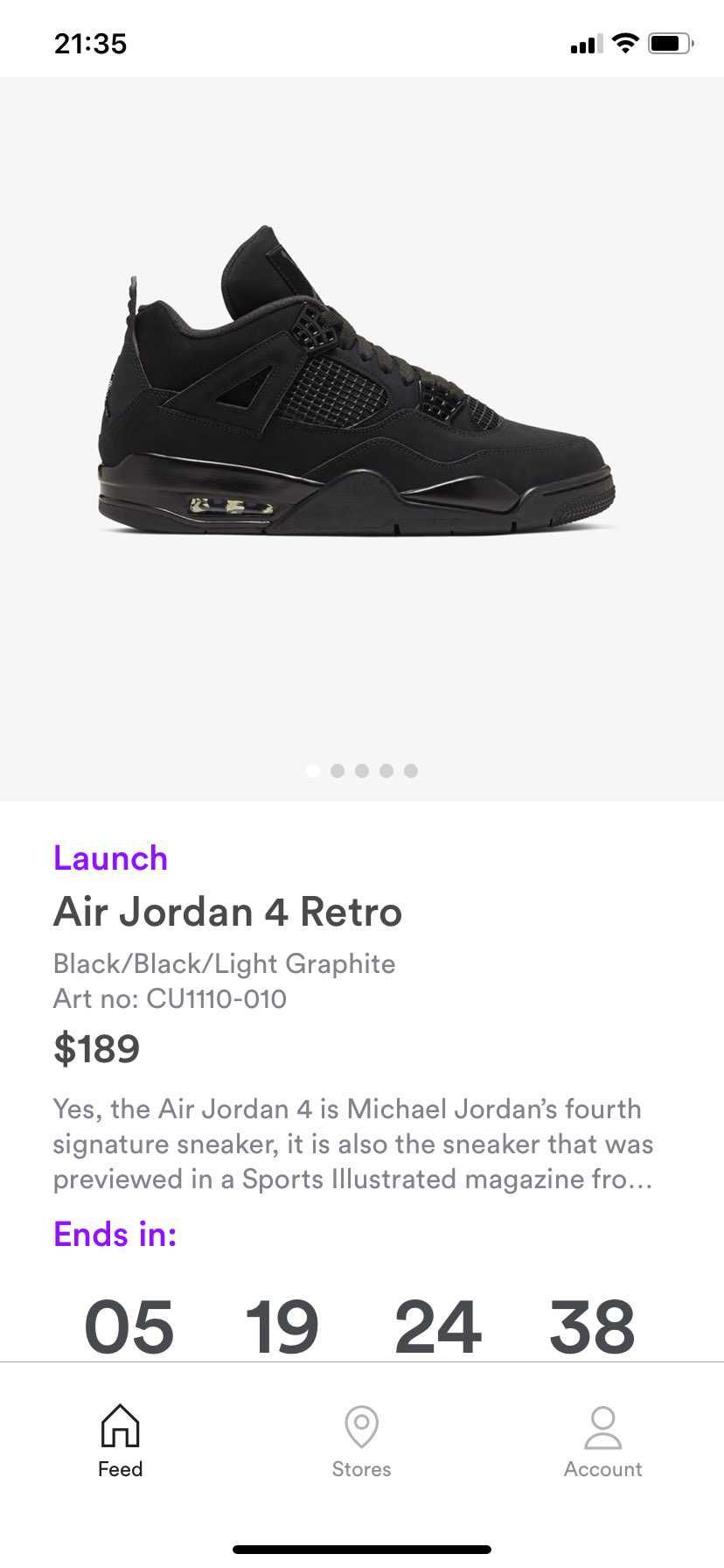Expand the truncated product description text
724x1568 pixels.
pos(353,1144)
